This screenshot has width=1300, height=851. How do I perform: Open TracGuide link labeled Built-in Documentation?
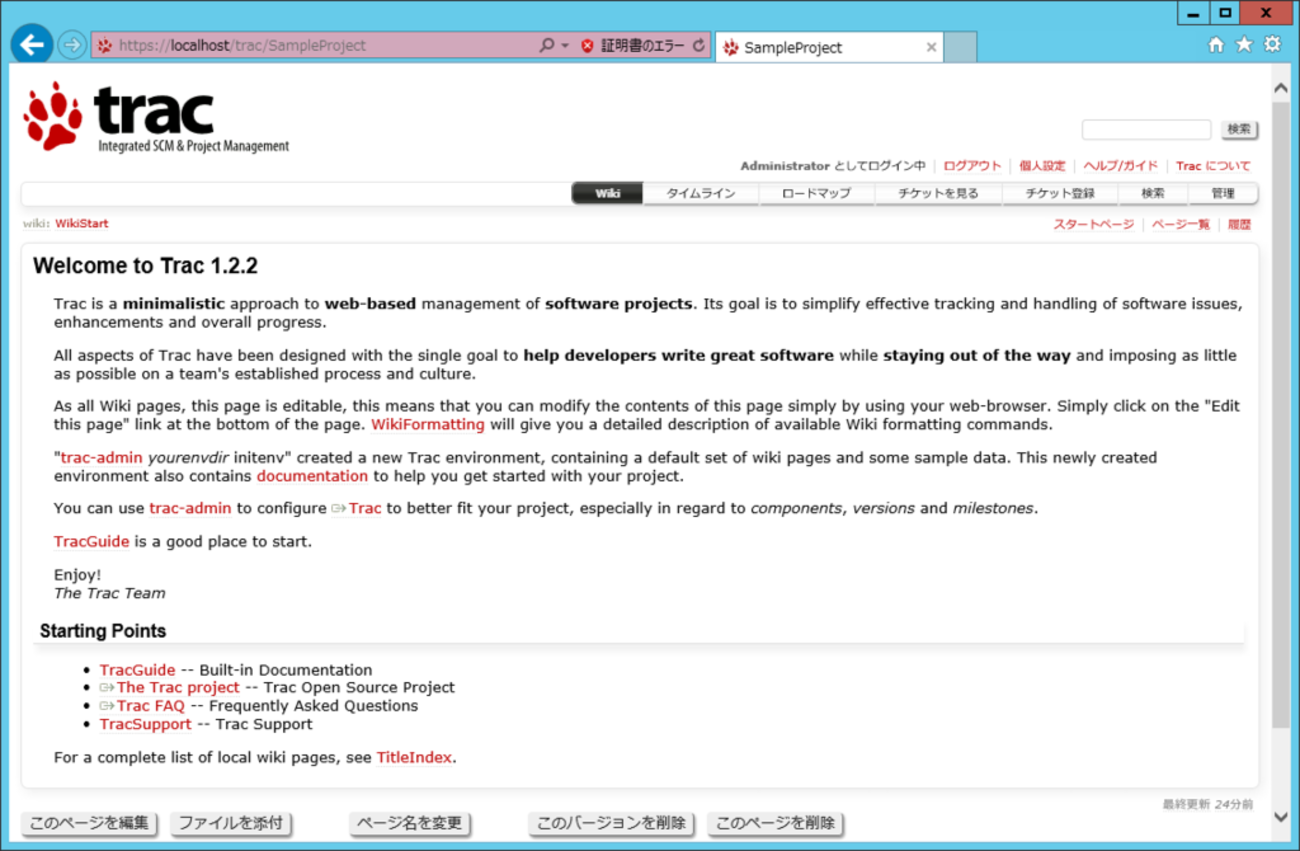(137, 671)
